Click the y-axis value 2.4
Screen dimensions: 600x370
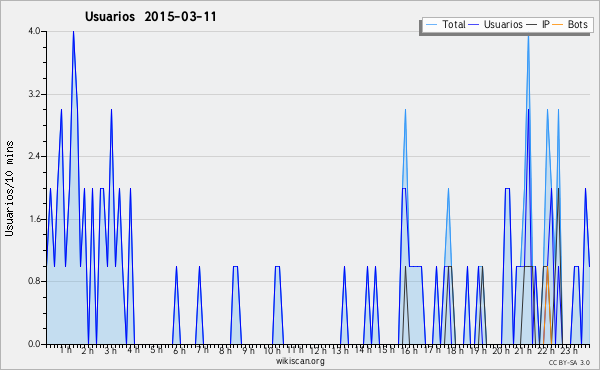coord(34,156)
